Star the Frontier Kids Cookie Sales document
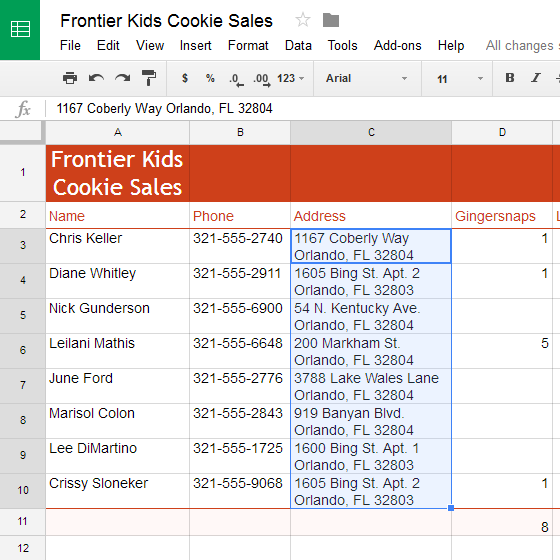Screen dimensions: 560x560 pyautogui.click(x=303, y=20)
